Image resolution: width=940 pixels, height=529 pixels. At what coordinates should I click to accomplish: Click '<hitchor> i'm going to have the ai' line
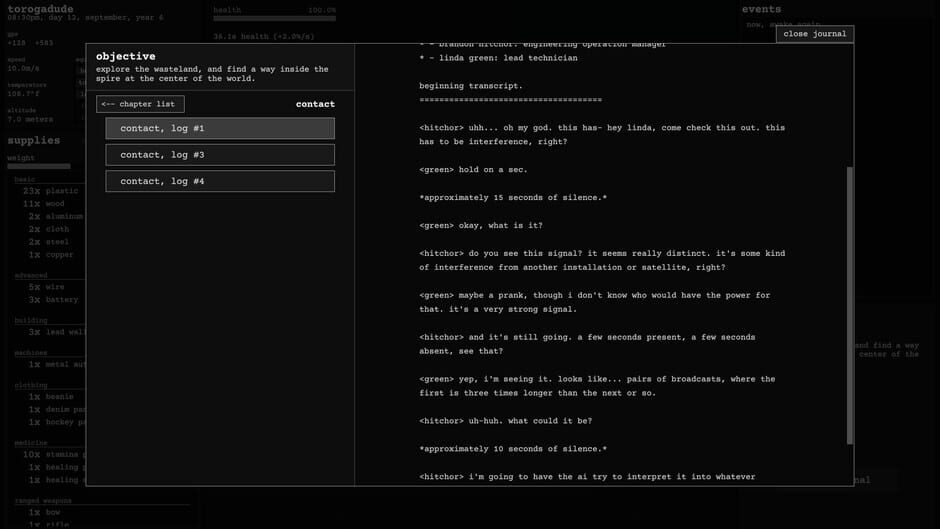click(x=588, y=477)
